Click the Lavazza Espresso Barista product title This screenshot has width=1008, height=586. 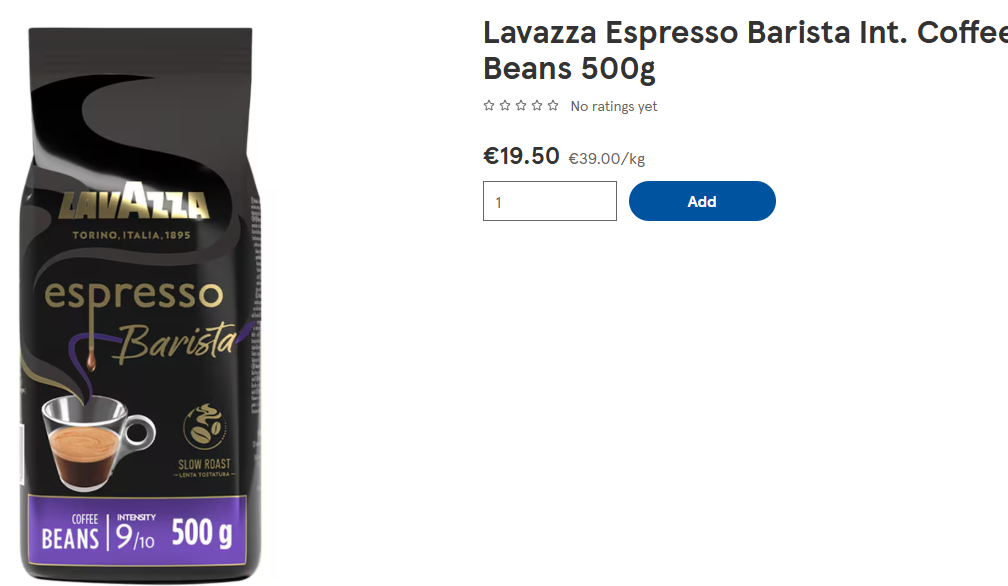(745, 50)
